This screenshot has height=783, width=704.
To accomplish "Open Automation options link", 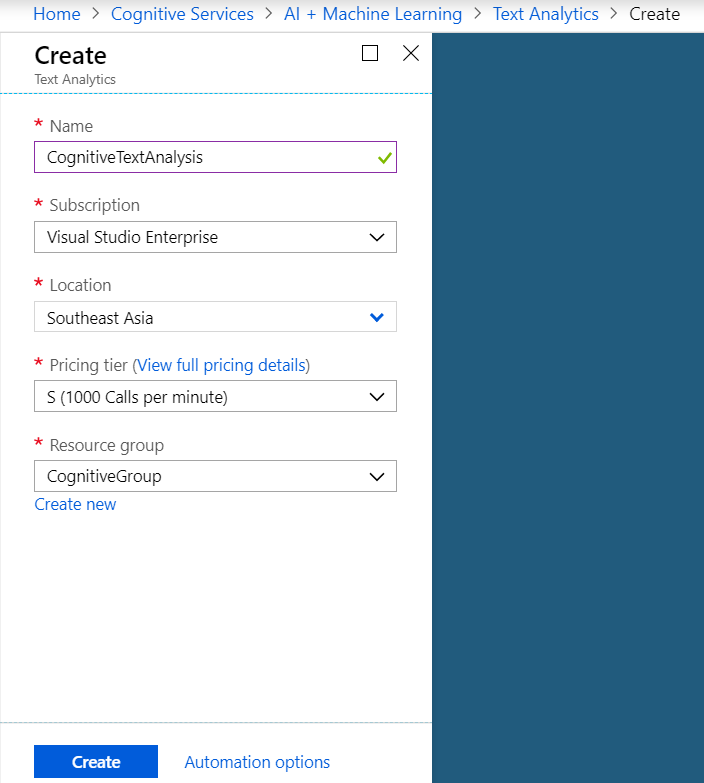I will pyautogui.click(x=257, y=762).
